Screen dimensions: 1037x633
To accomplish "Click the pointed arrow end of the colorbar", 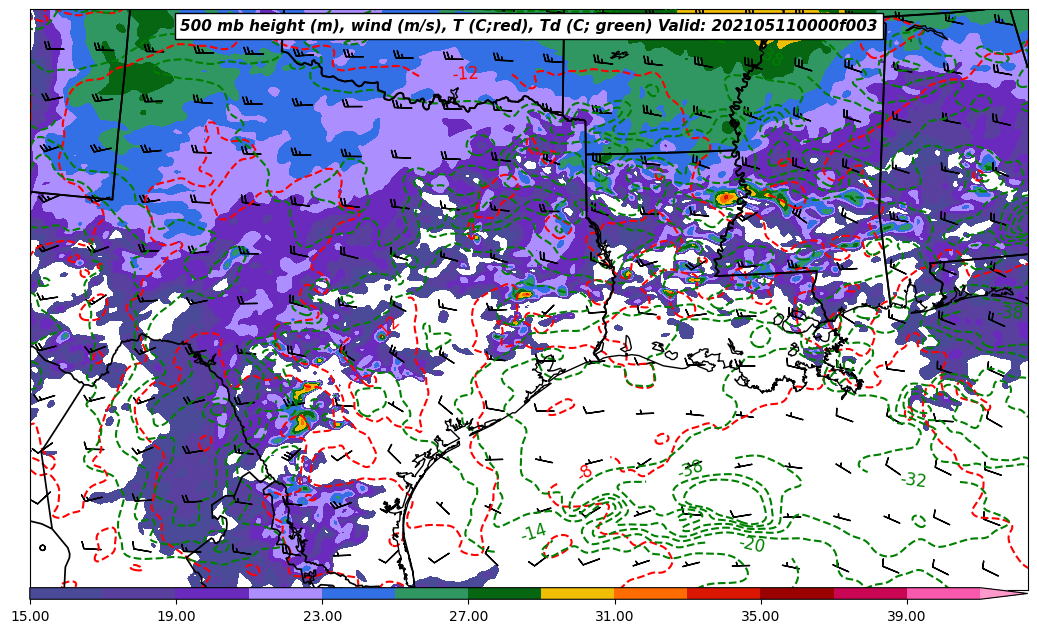I will coord(1004,593).
